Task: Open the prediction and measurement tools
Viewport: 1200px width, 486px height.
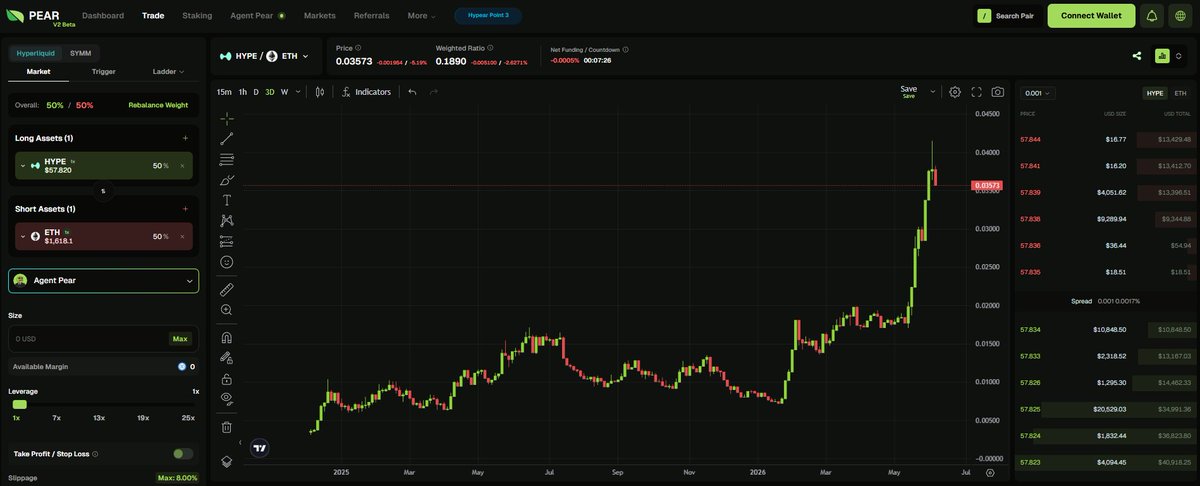Action: coord(227,241)
